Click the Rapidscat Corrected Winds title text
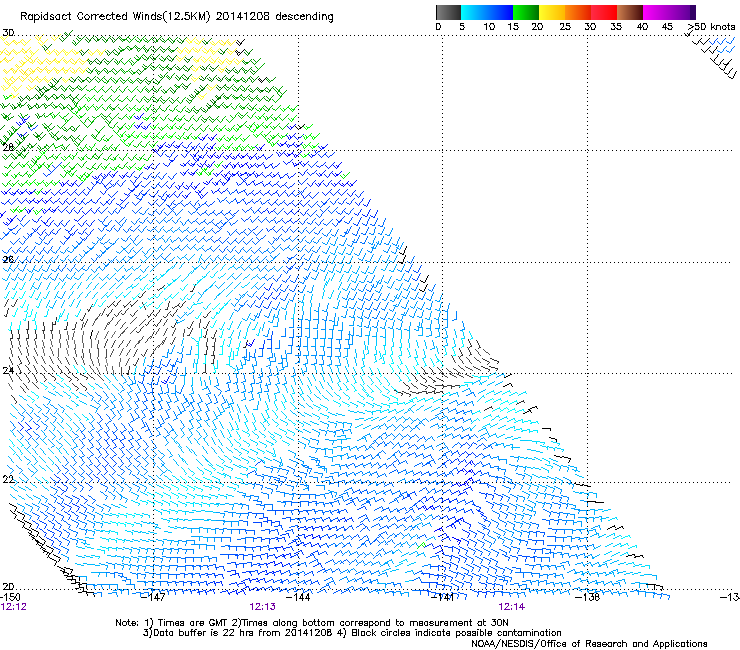740x650 pixels. tap(177, 17)
